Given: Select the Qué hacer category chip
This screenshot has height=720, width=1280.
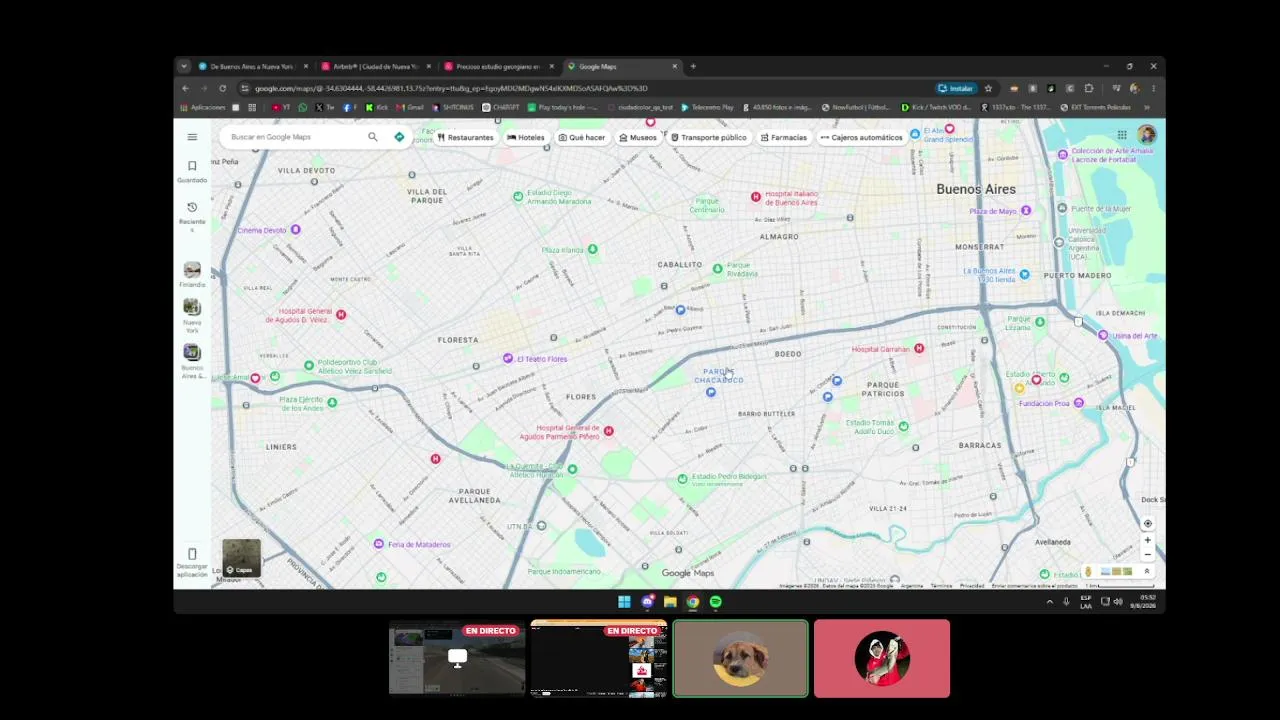Looking at the screenshot, I should click(x=582, y=137).
